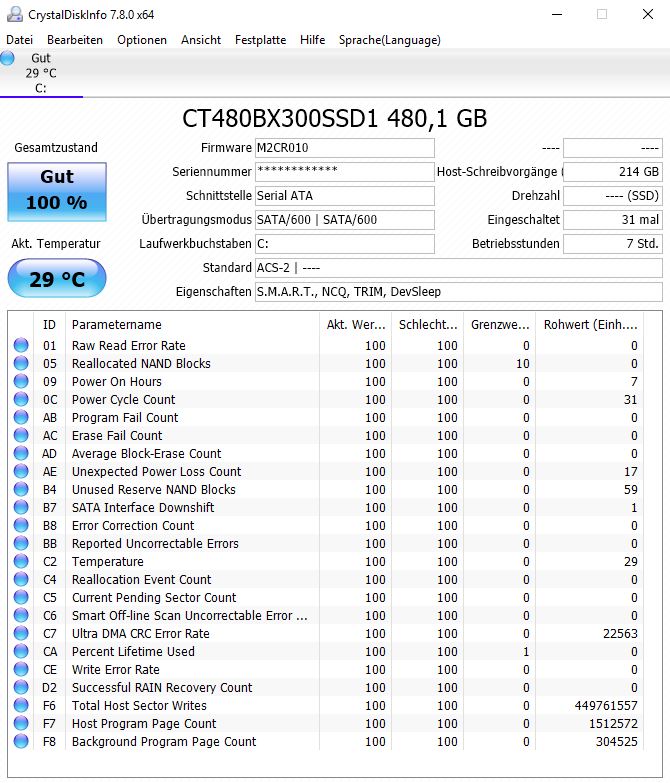This screenshot has height=783, width=670.
Task: Click the Grenzwe... column header
Action: point(499,325)
